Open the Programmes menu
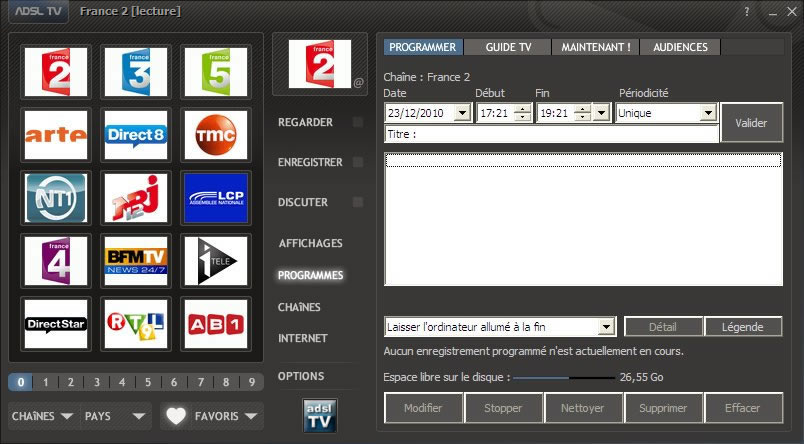The image size is (804, 444). click(311, 275)
